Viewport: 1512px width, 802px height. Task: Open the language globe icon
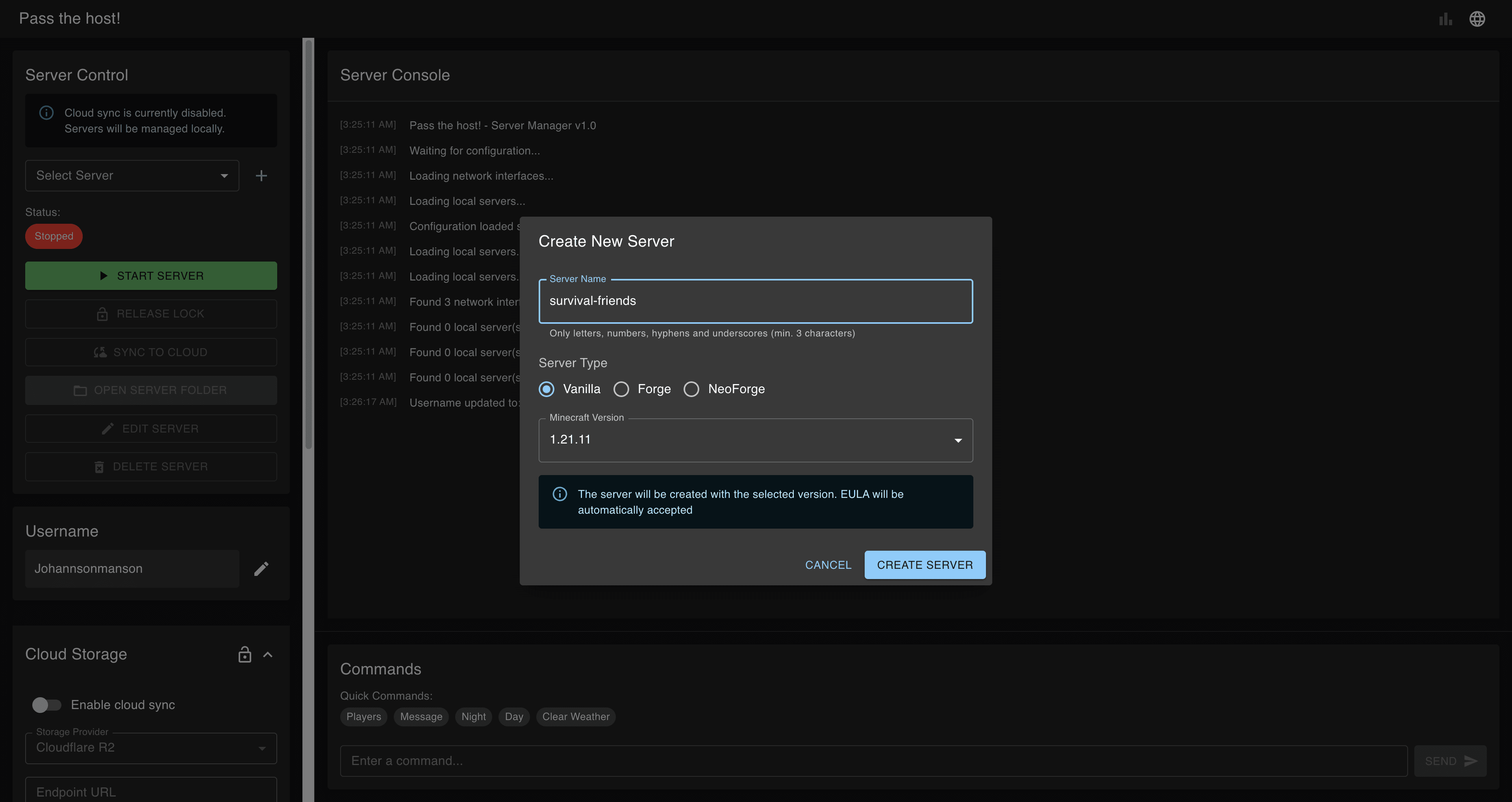(1477, 19)
